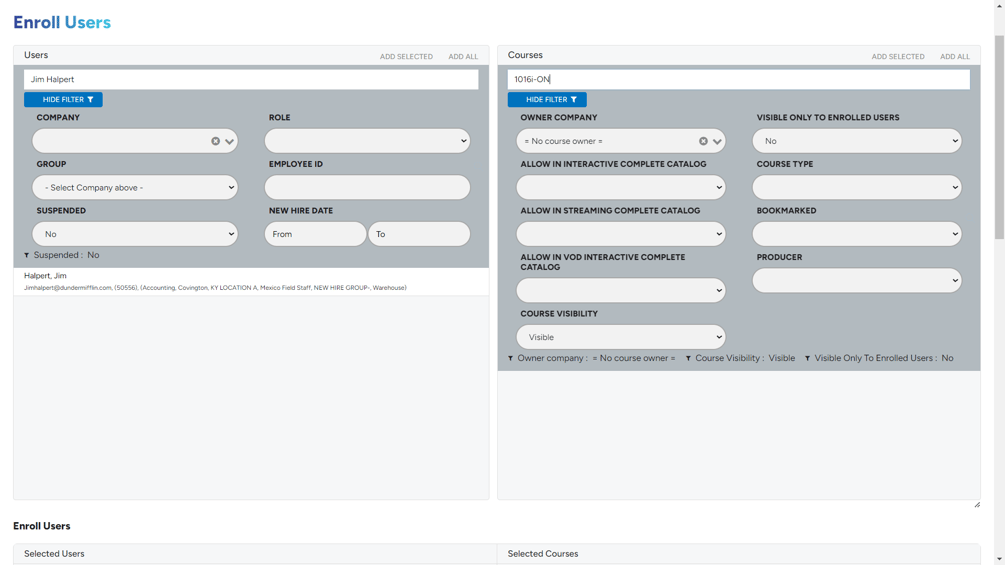The height and width of the screenshot is (565, 1005).
Task: Click Add All in Courses panel
Action: point(954,56)
